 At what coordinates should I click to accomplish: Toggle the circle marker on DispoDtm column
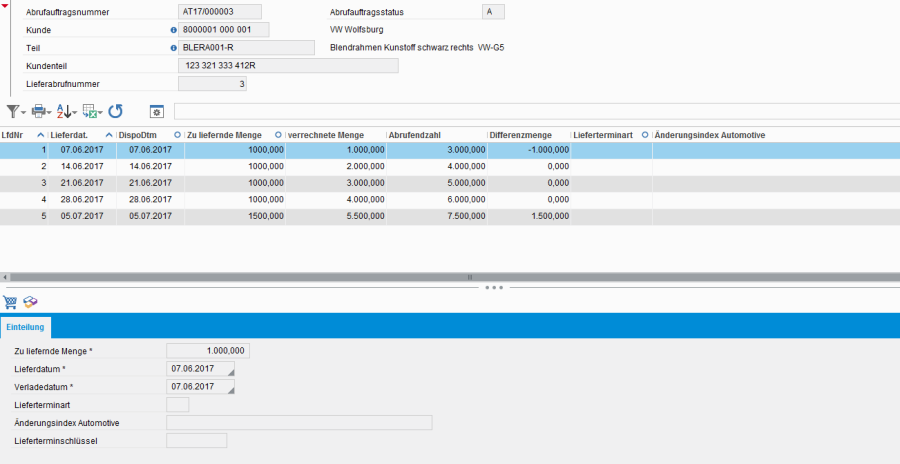click(177, 134)
